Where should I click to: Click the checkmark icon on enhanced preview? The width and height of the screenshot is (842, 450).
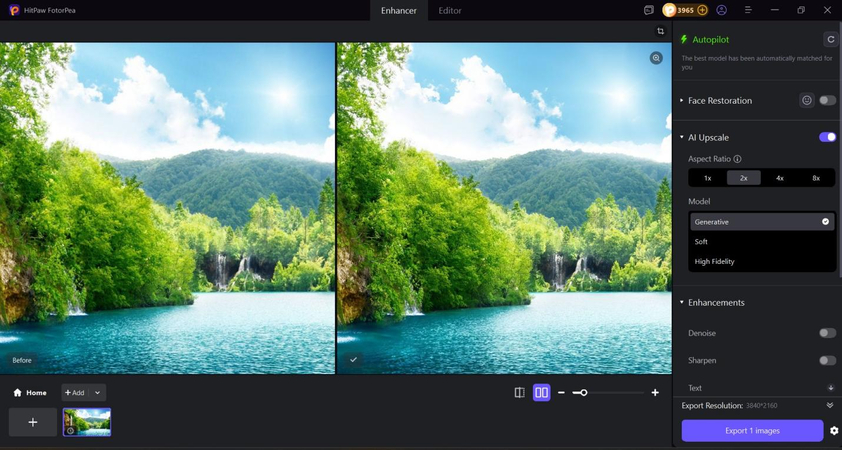[353, 360]
